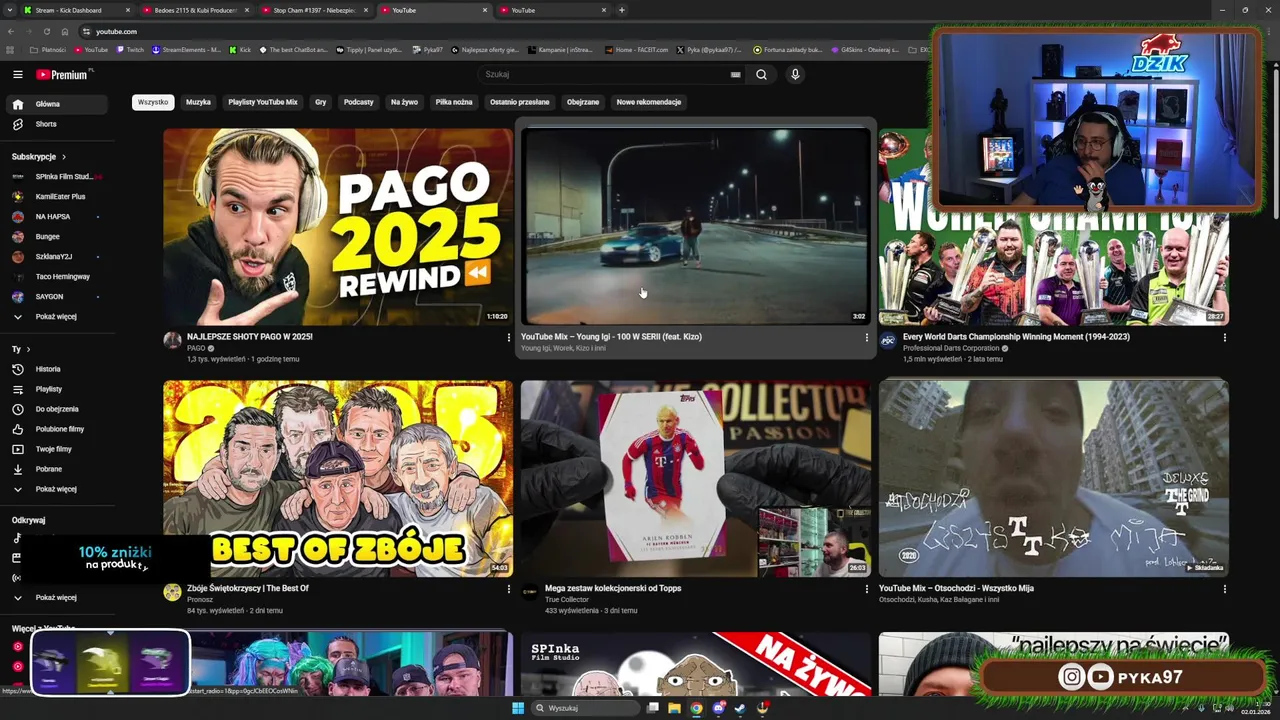Click the Zbóje Świętokrzyscy channel avatar
Viewport: 1280px width, 720px height.
(172, 592)
